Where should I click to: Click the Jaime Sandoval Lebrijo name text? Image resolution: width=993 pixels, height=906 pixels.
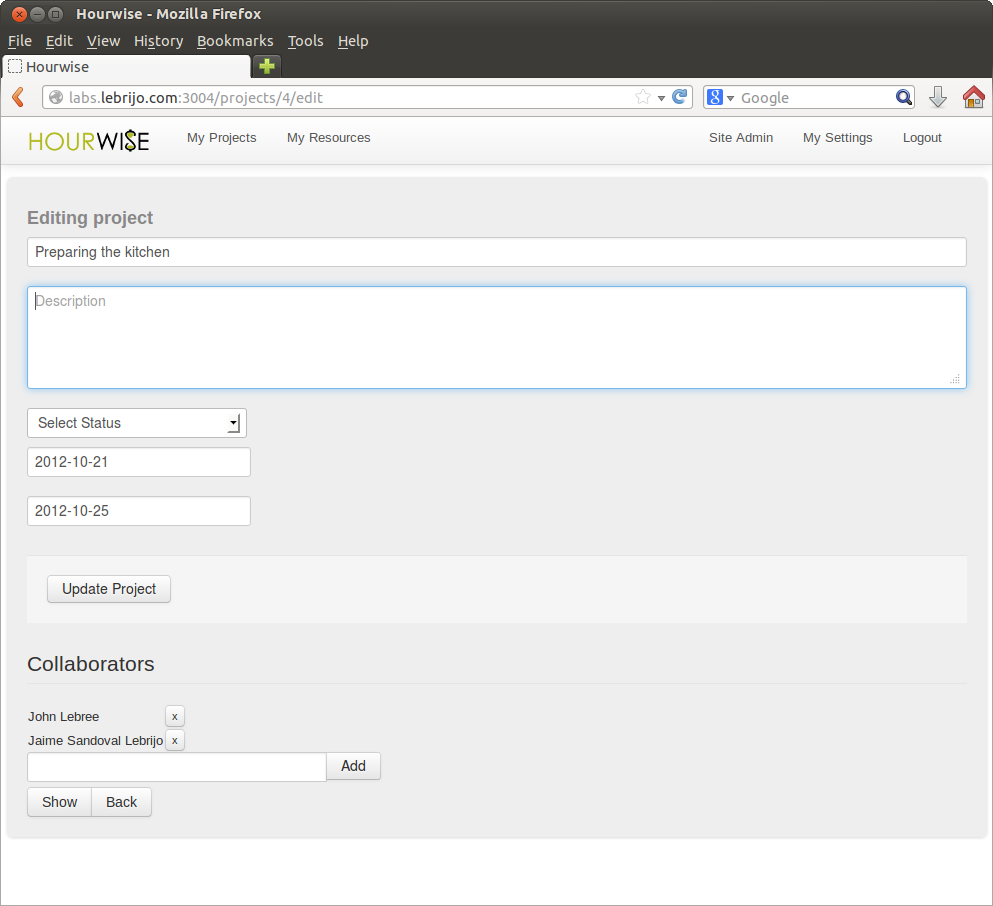(x=96, y=741)
